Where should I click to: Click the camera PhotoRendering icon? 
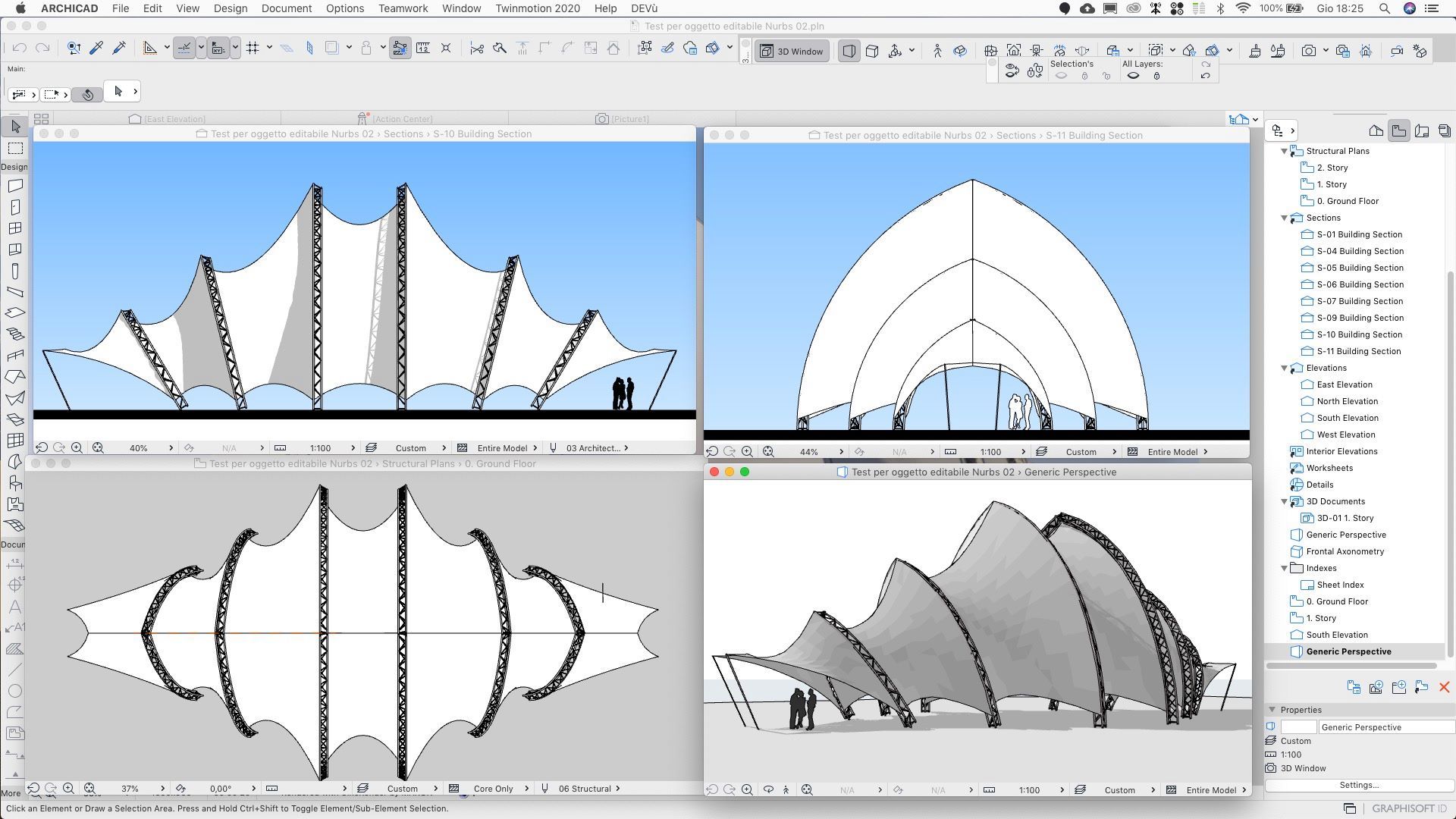(x=1308, y=51)
